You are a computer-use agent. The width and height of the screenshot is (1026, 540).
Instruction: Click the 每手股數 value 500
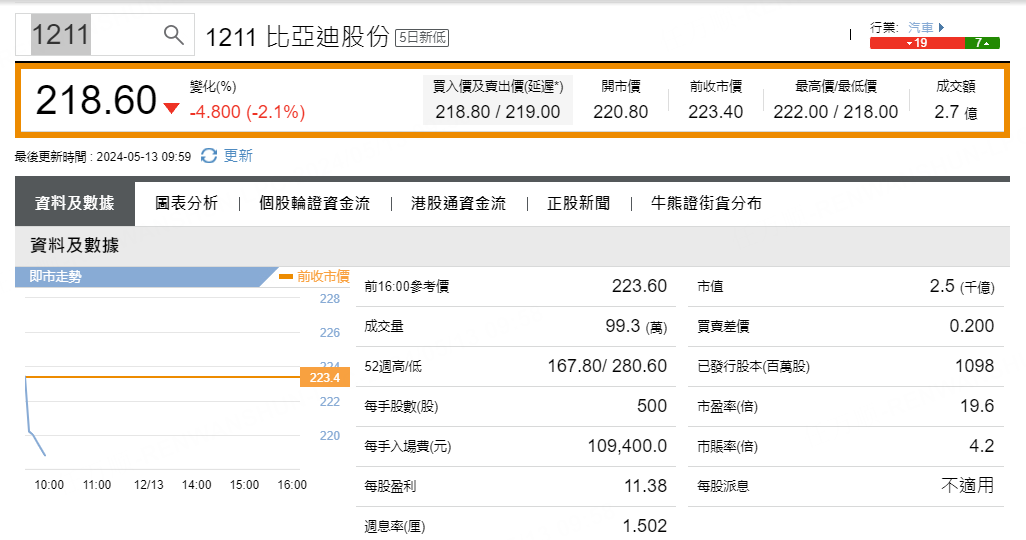tap(652, 406)
